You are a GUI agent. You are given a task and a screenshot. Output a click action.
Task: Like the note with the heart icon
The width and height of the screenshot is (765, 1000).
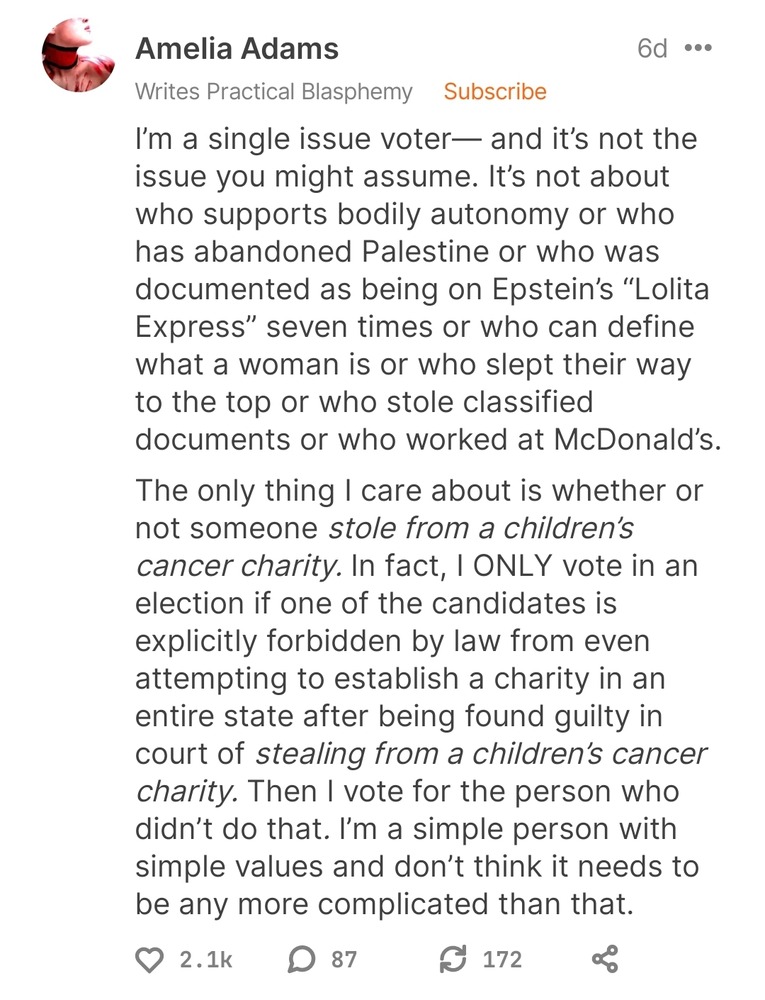(150, 959)
